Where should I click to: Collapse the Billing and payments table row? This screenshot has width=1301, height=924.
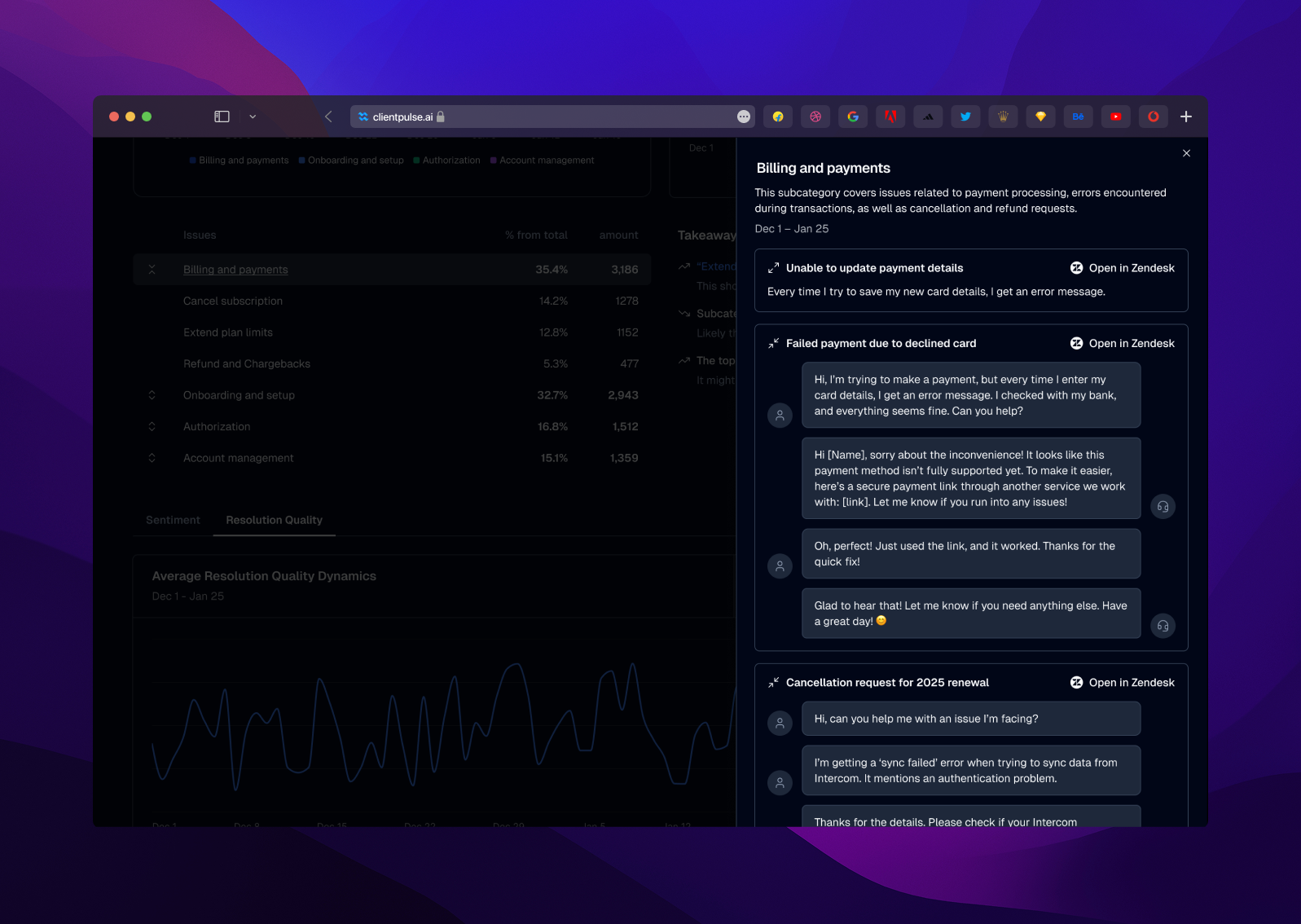(x=152, y=269)
